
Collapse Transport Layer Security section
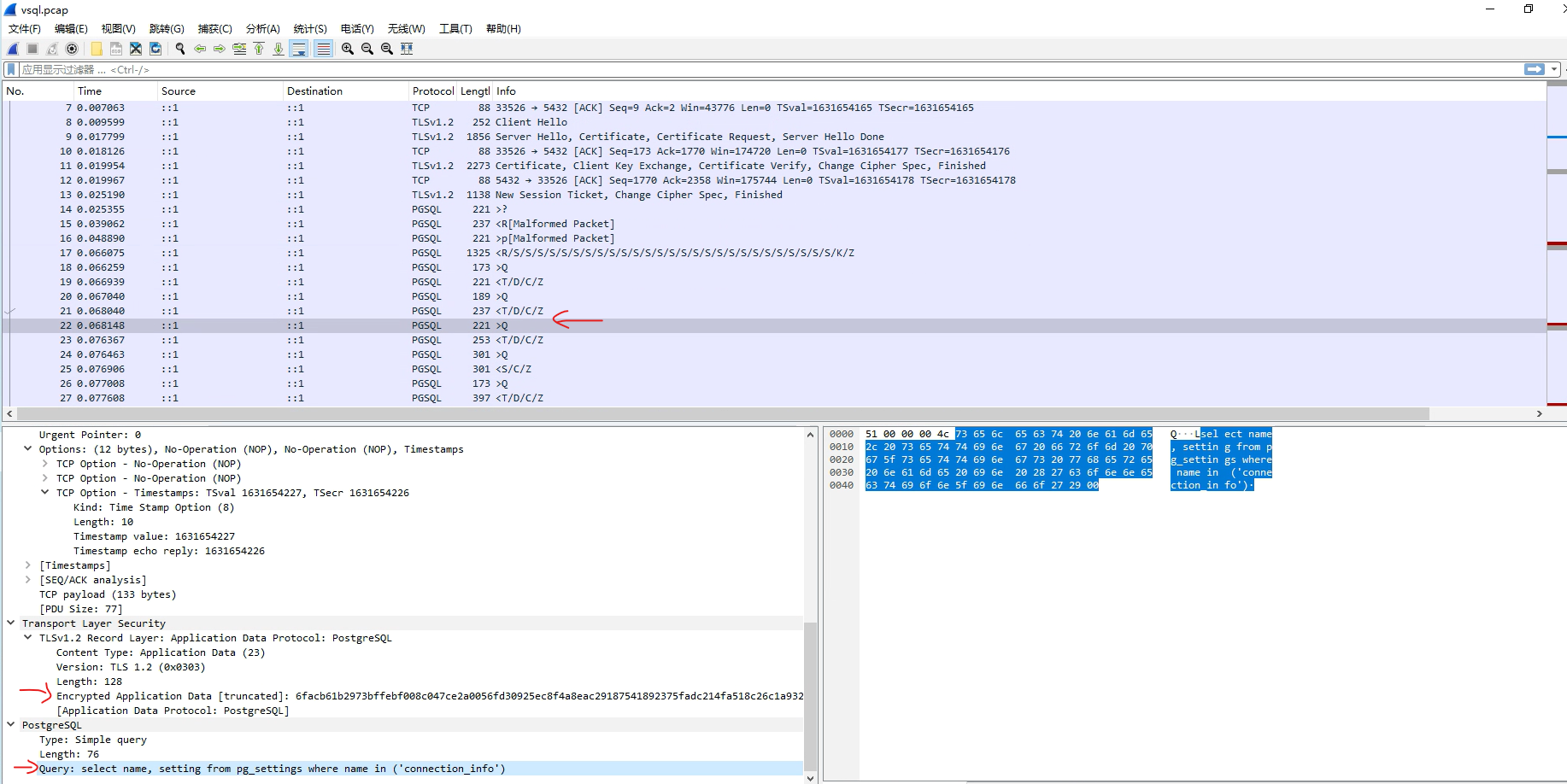point(10,623)
